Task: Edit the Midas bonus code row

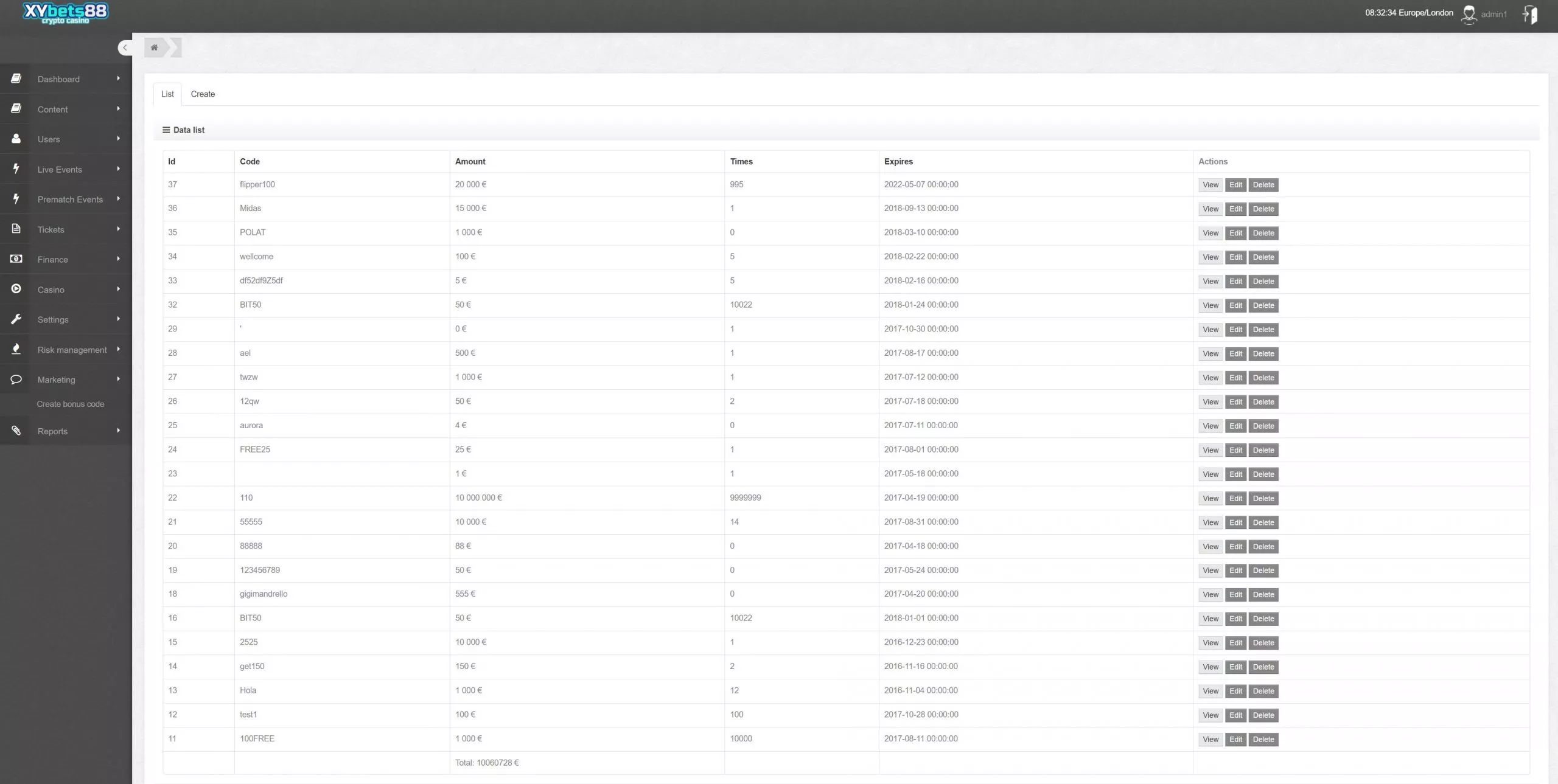Action: pyautogui.click(x=1235, y=209)
